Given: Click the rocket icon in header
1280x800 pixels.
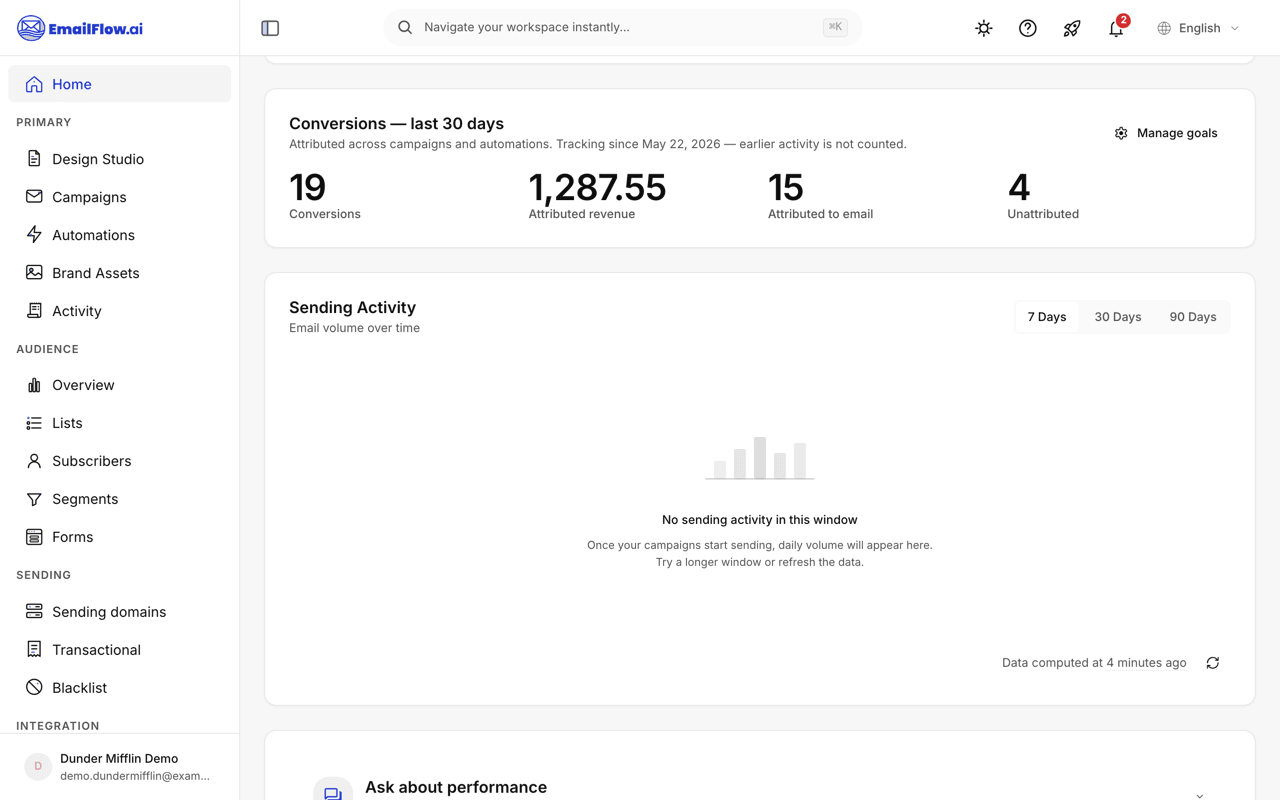Looking at the screenshot, I should click(x=1072, y=28).
